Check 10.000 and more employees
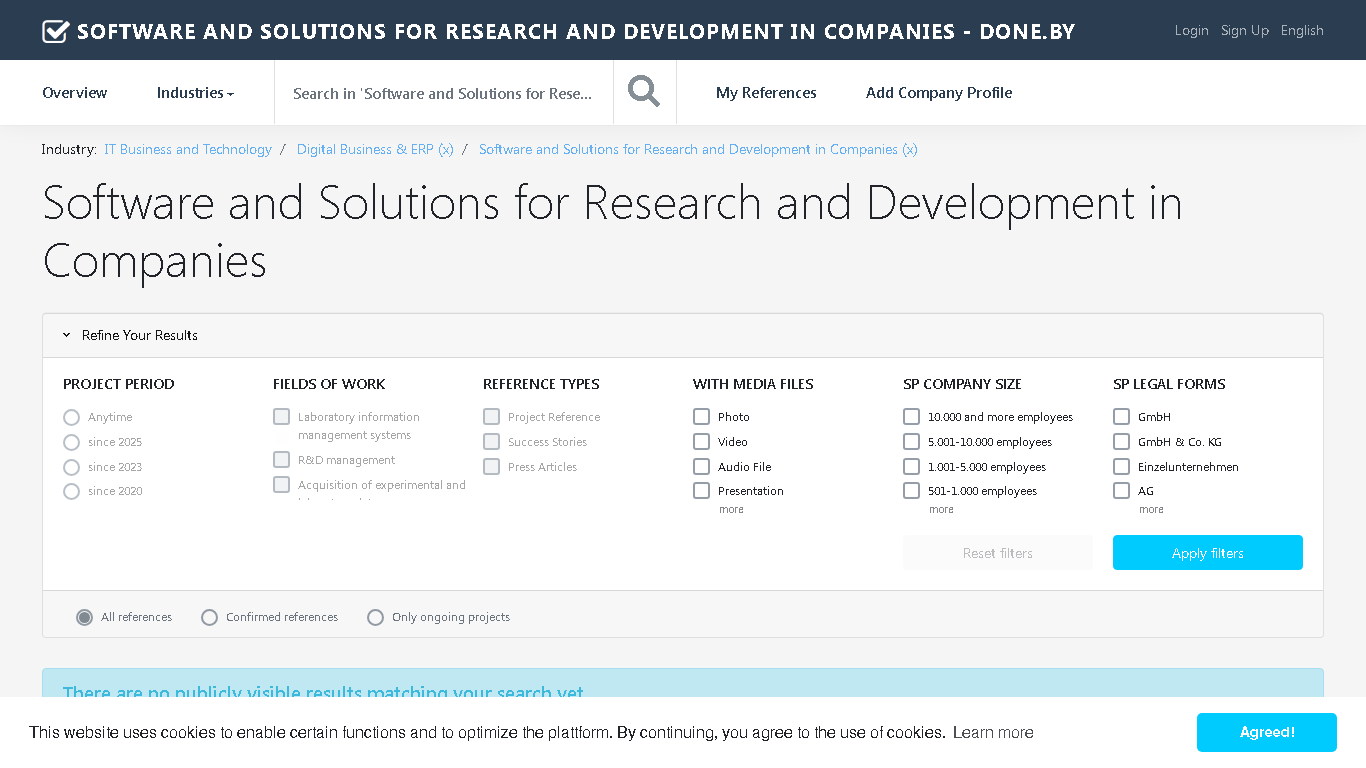1366x768 pixels. click(912, 417)
